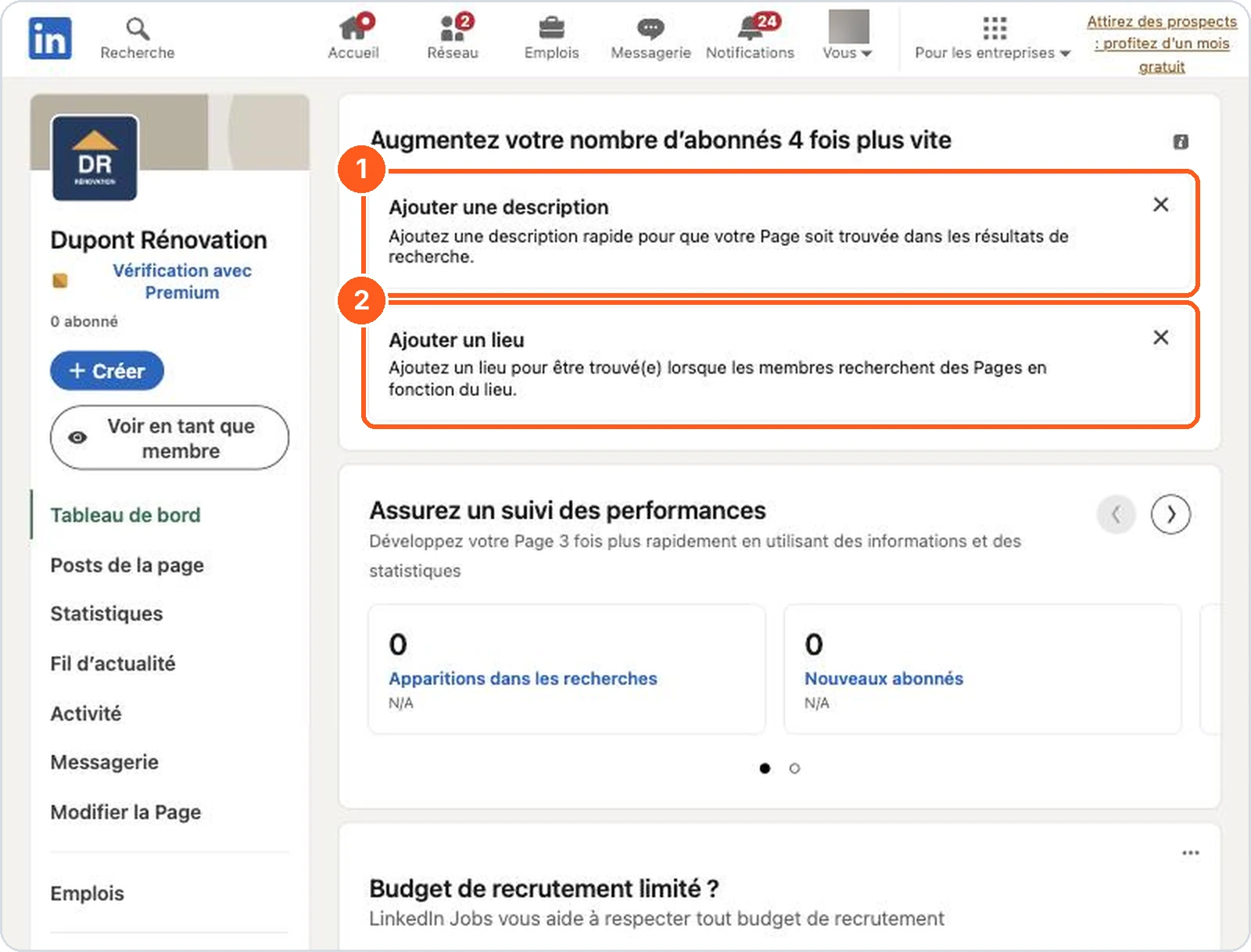Open the Vous profile dropdown
Screen dimensions: 1251x952
[848, 36]
